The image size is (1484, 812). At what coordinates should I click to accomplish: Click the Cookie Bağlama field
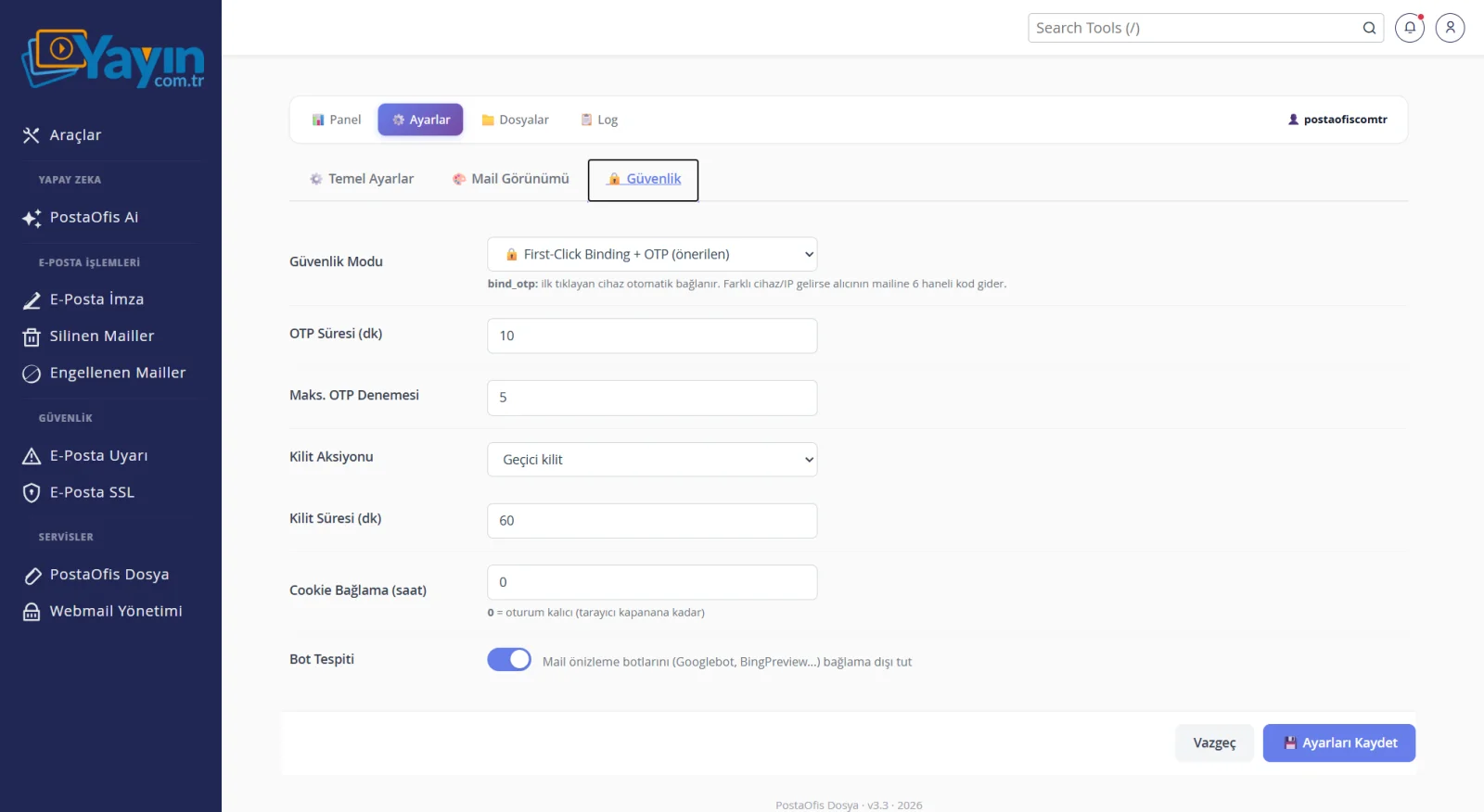tap(652, 582)
